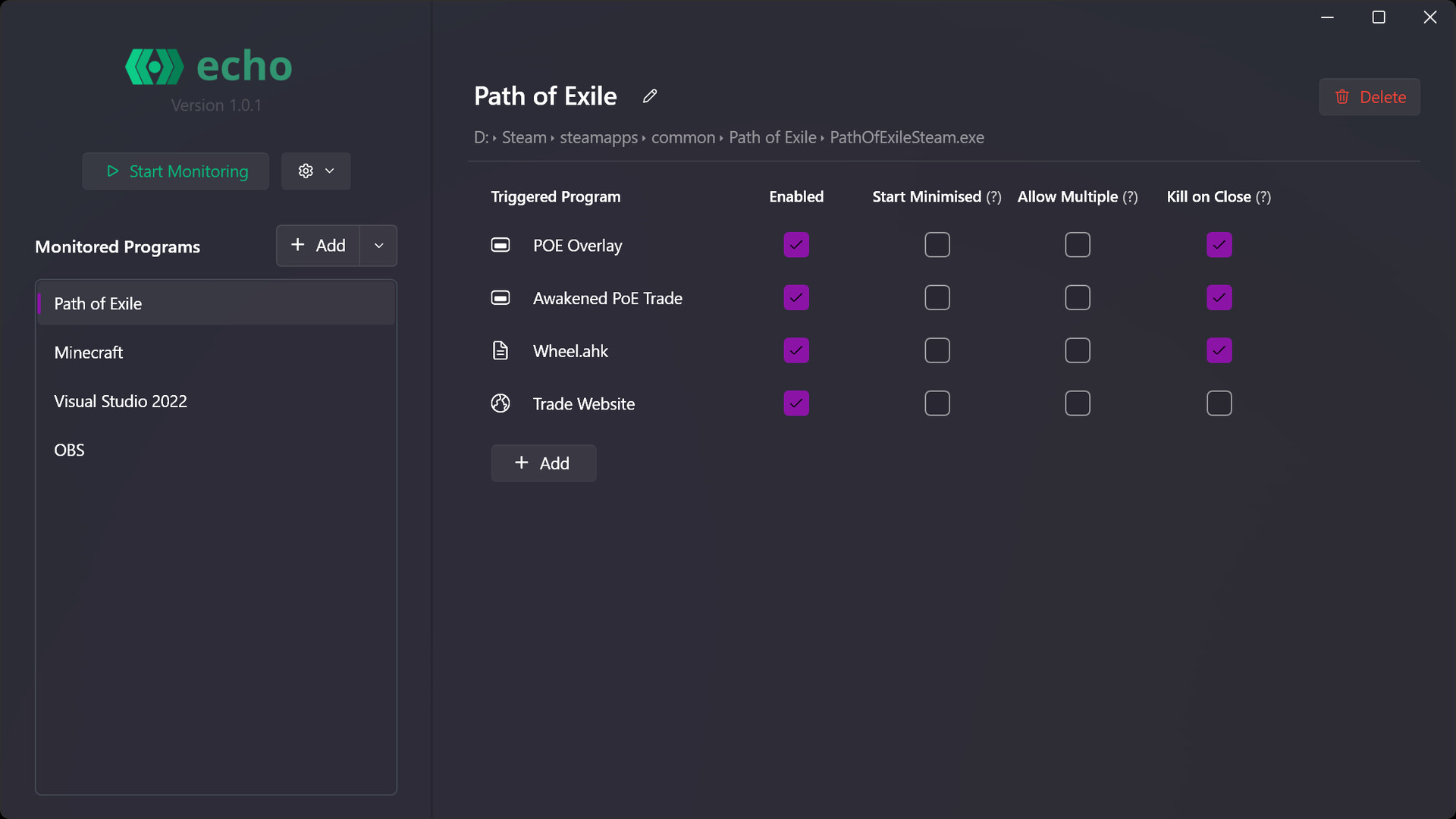Click the Awakened PoE Trade icon
Viewport: 1456px width, 819px height.
pyautogui.click(x=500, y=297)
